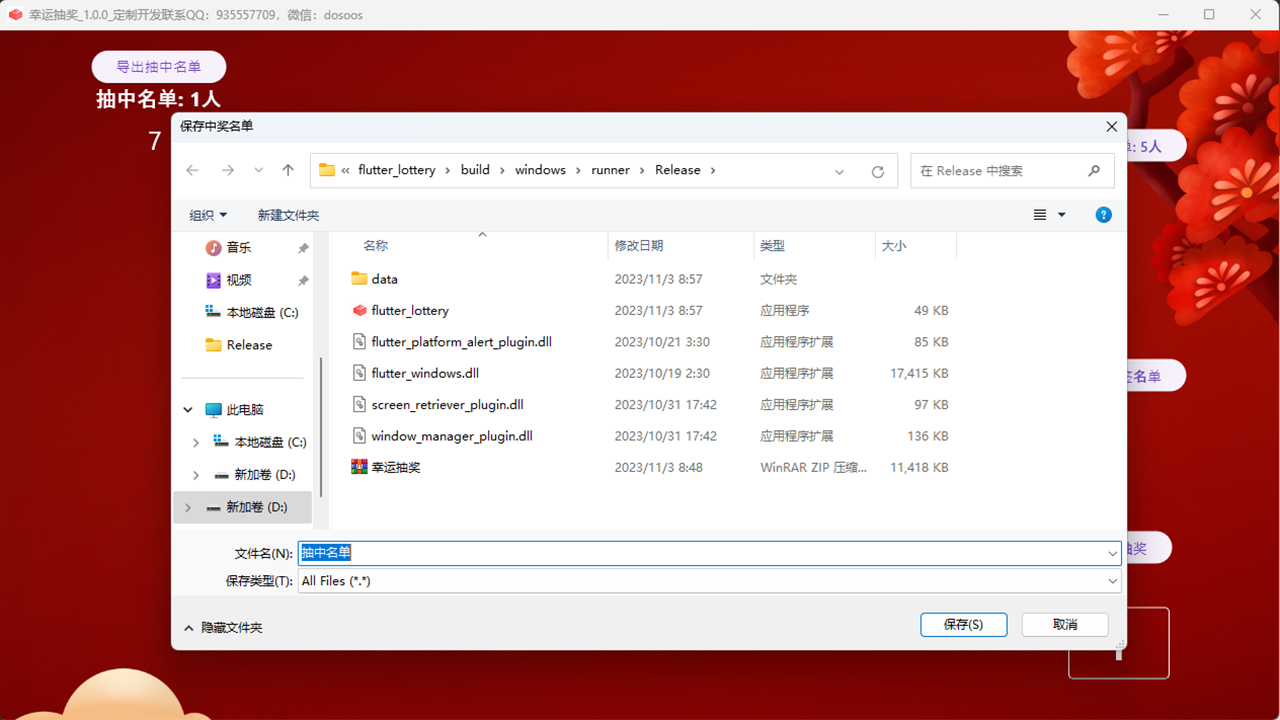Open the 组织 dropdown menu
Viewport: 1280px width, 720px height.
208,214
